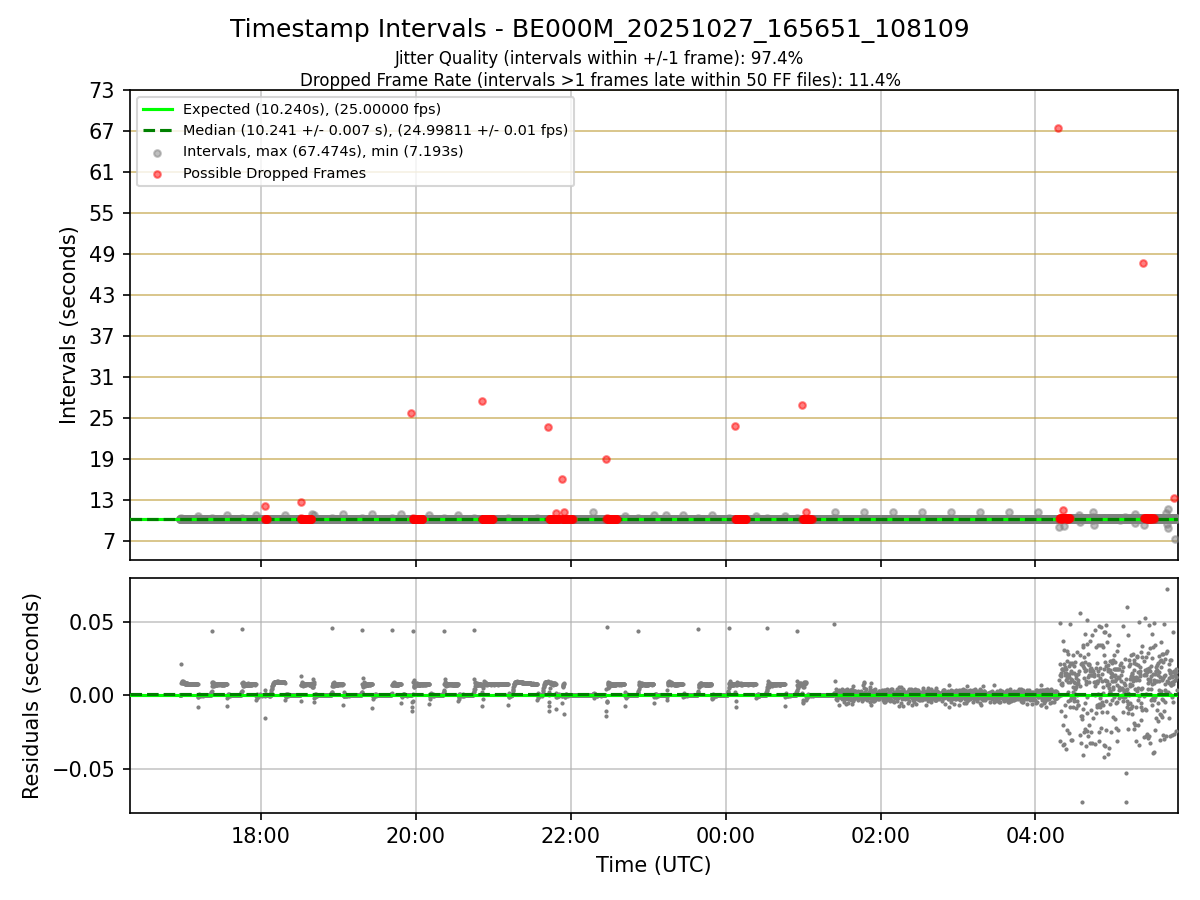Pick the gray dot marker in the legend
Screen dimensions: 1200x900
(x=158, y=152)
